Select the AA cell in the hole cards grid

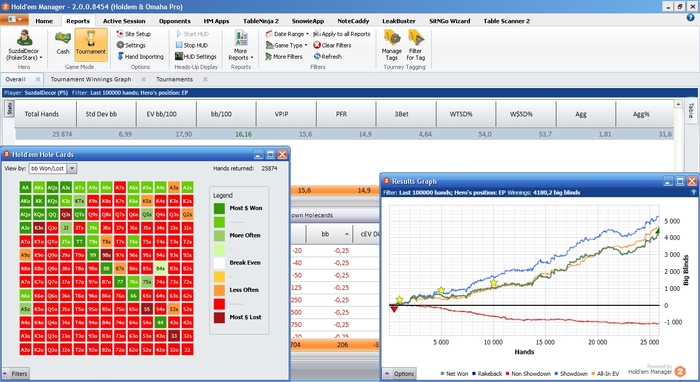25,187
